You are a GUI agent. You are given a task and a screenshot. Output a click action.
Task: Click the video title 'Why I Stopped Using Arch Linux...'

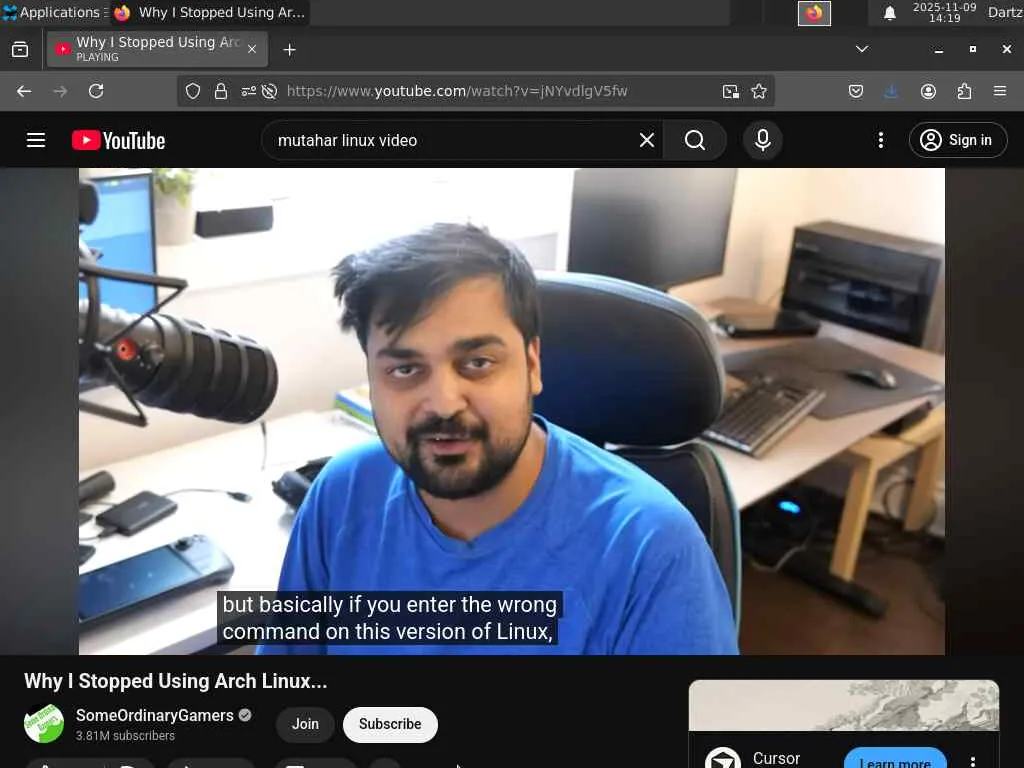click(x=176, y=681)
